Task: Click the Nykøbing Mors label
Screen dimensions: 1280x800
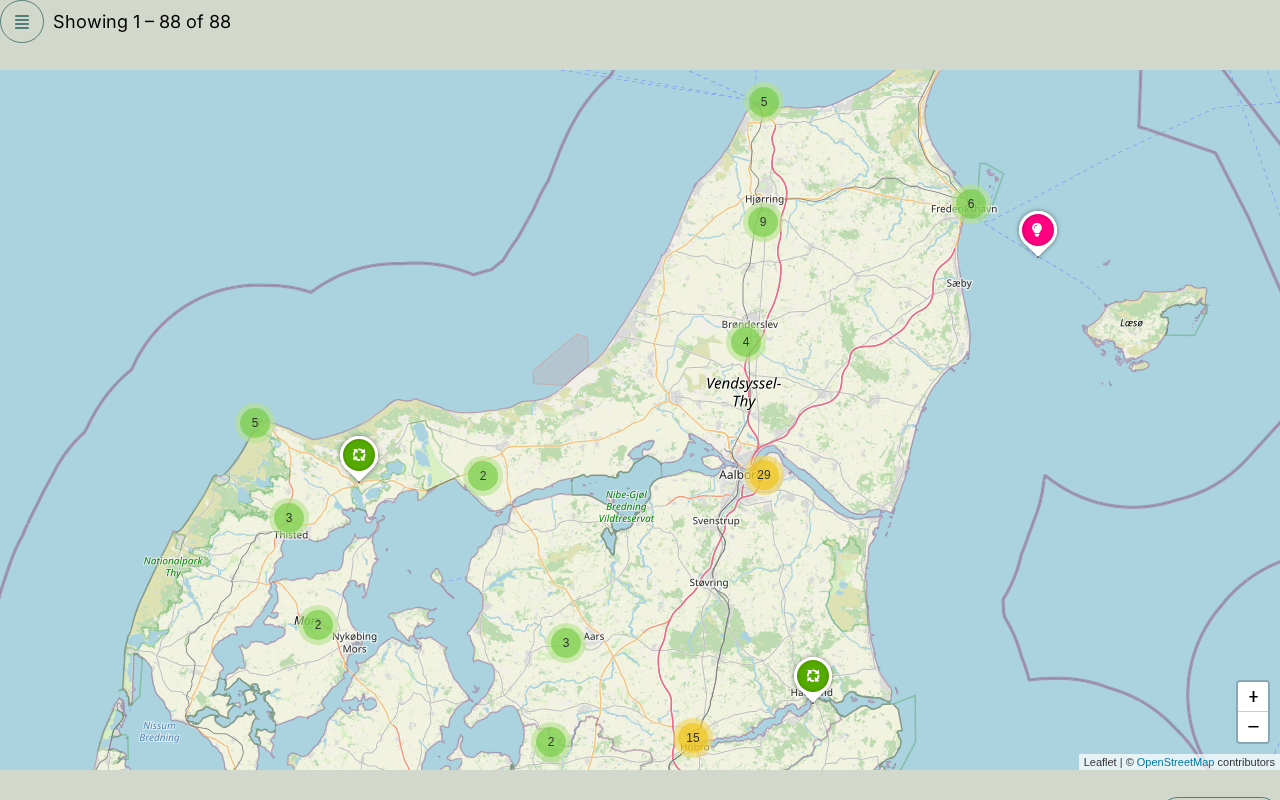Action: (x=354, y=642)
